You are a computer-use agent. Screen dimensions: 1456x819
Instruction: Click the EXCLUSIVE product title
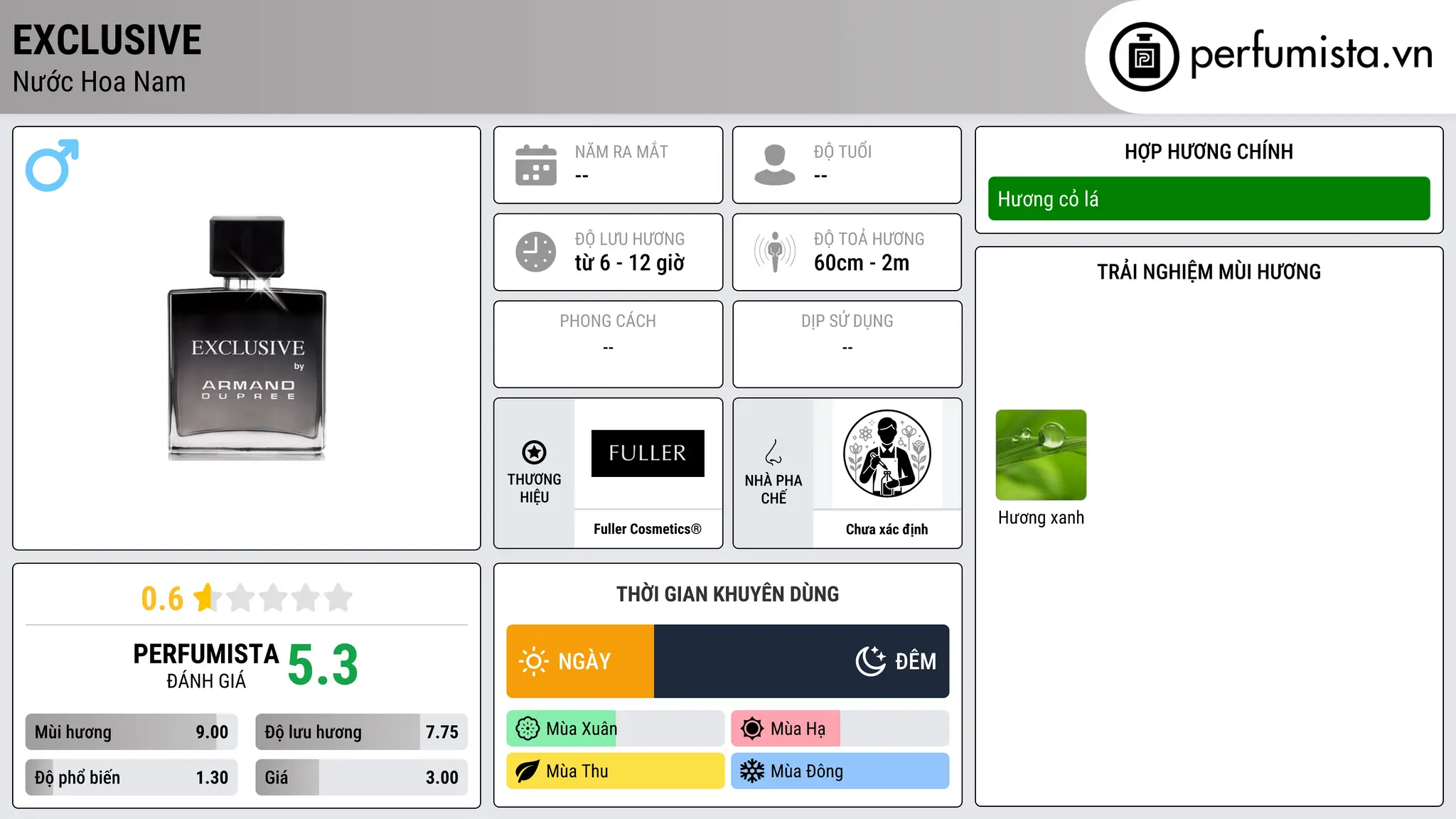107,40
